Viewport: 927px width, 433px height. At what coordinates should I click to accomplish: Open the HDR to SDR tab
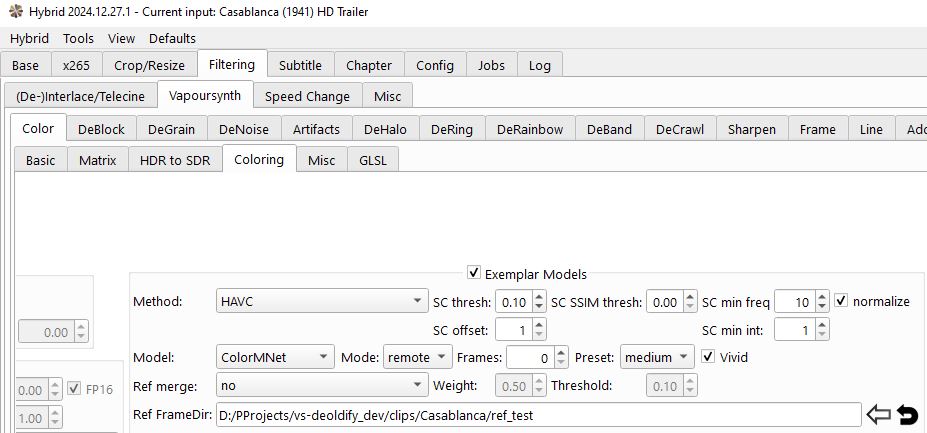[x=175, y=160]
